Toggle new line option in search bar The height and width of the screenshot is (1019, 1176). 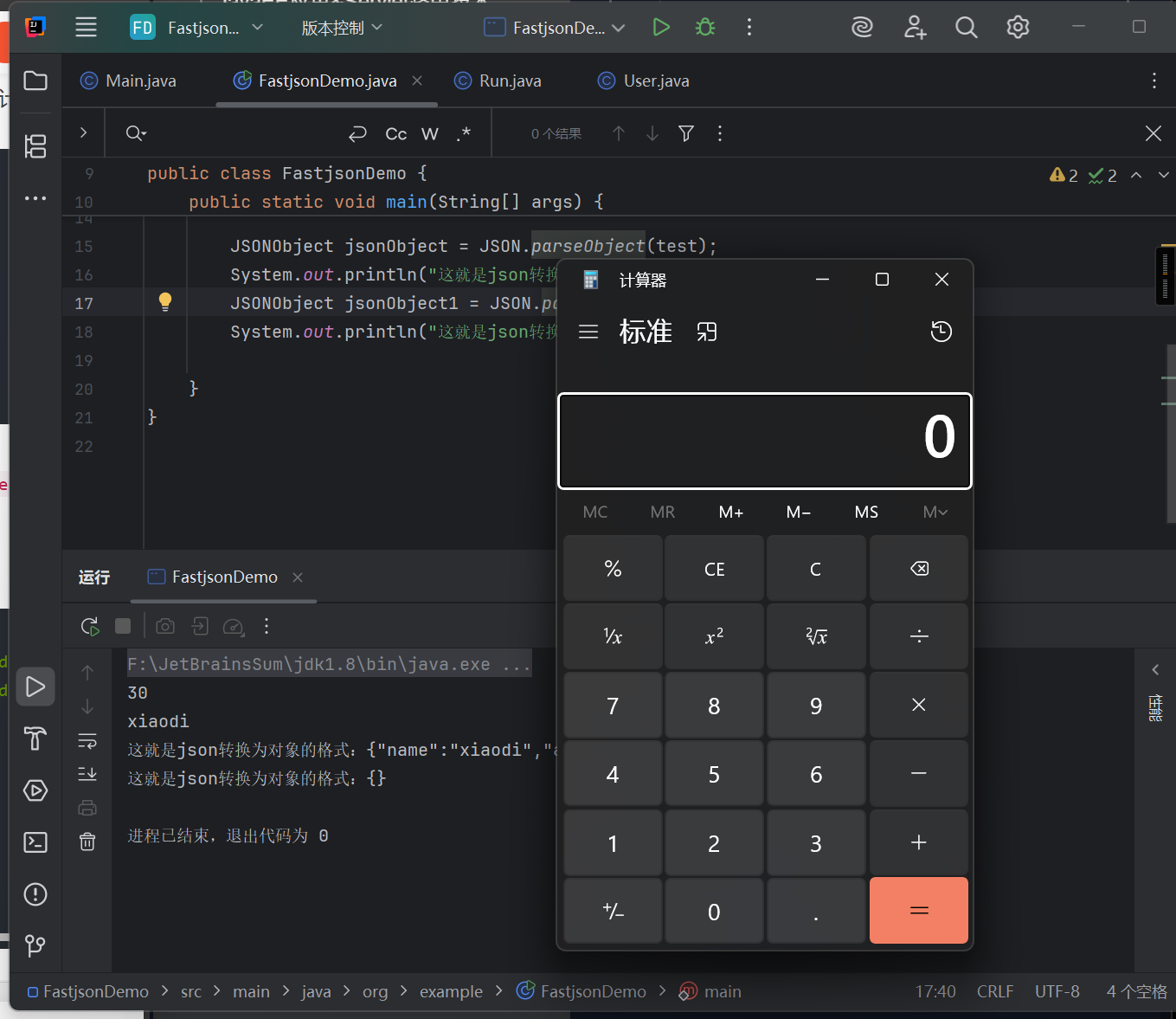(x=357, y=133)
